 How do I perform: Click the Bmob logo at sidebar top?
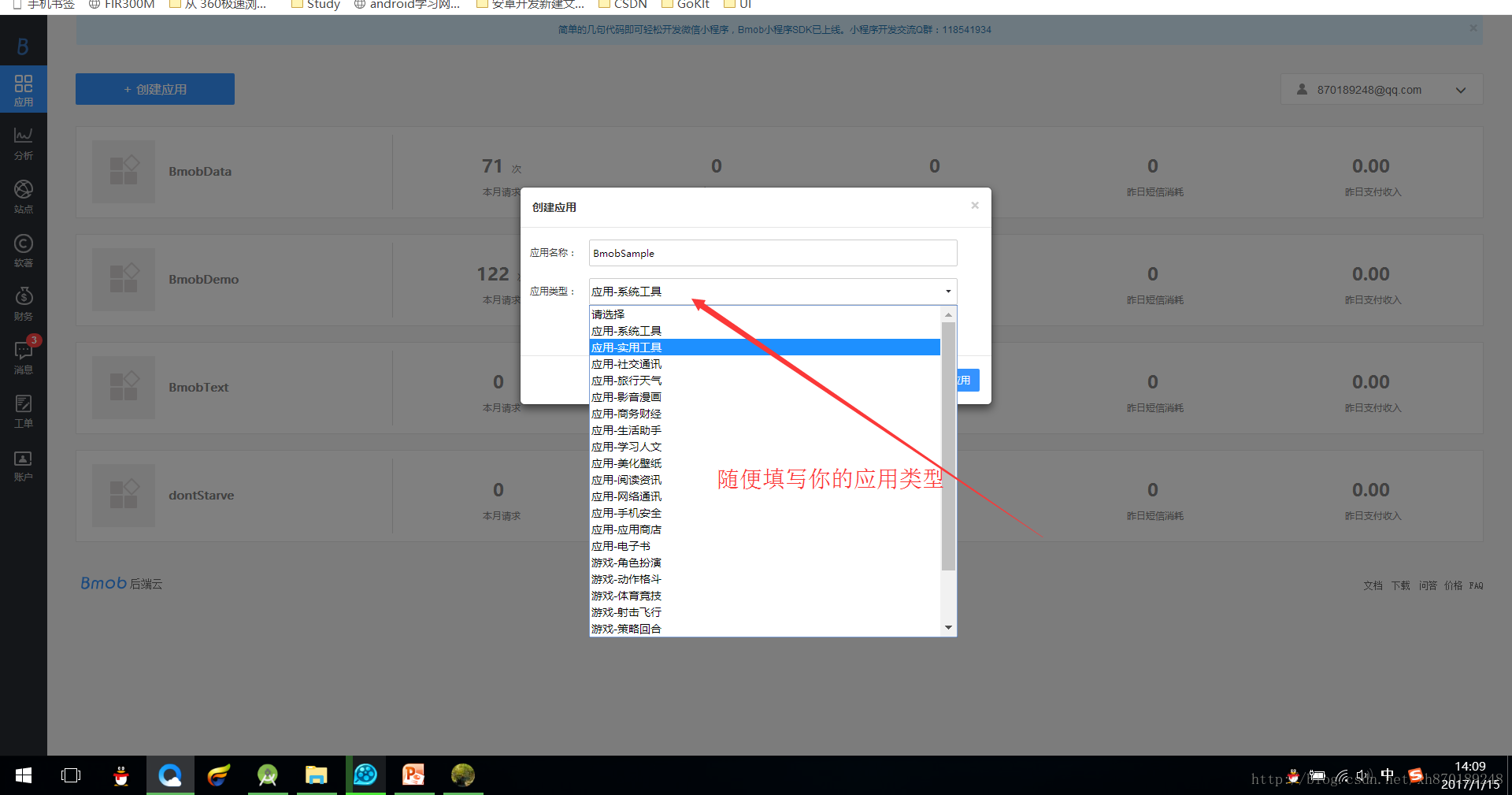[23, 47]
